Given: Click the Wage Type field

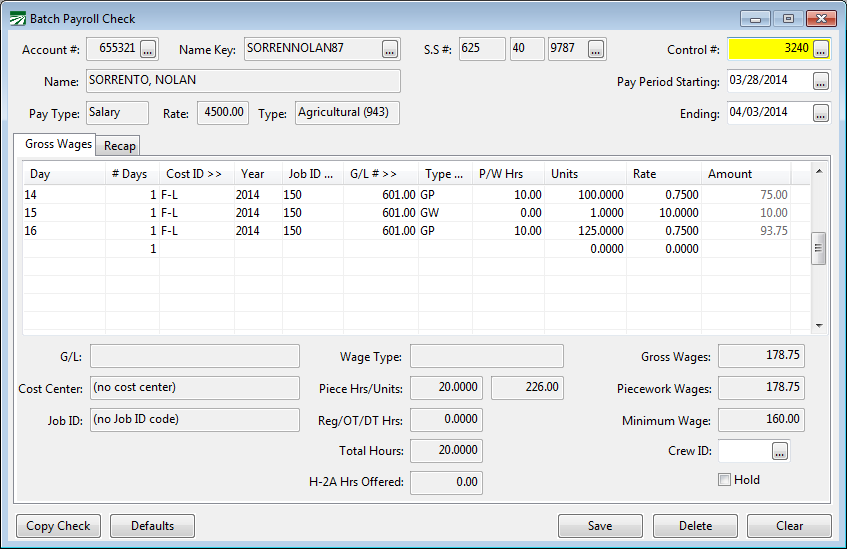Looking at the screenshot, I should 487,356.
